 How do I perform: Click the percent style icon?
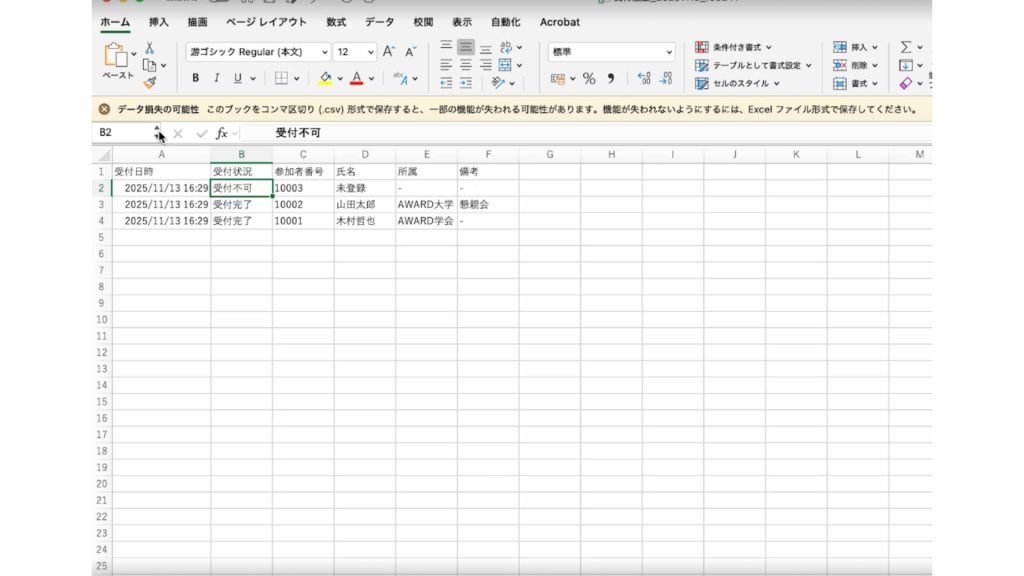589,79
